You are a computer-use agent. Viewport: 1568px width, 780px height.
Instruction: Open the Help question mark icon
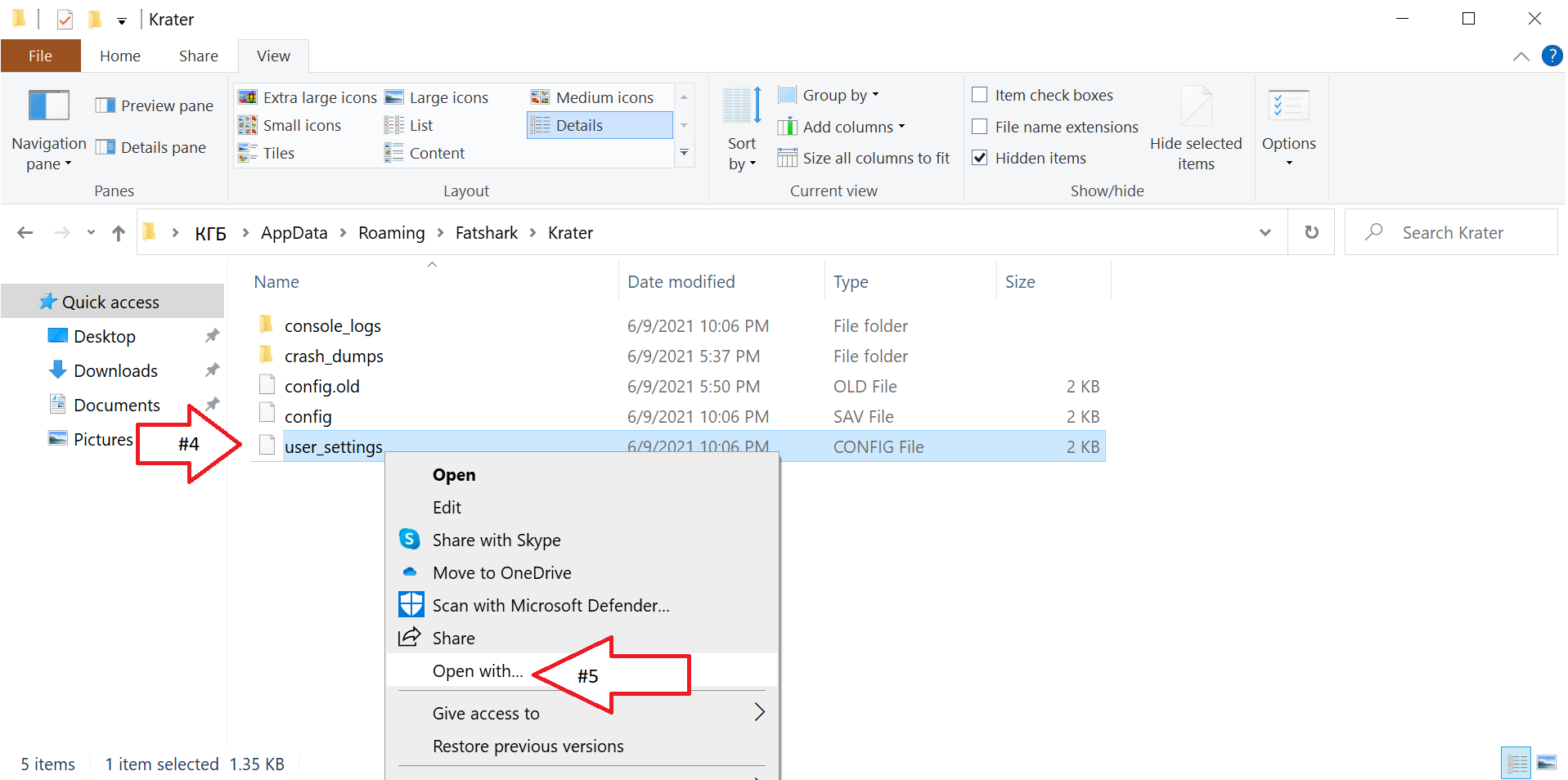[1551, 56]
